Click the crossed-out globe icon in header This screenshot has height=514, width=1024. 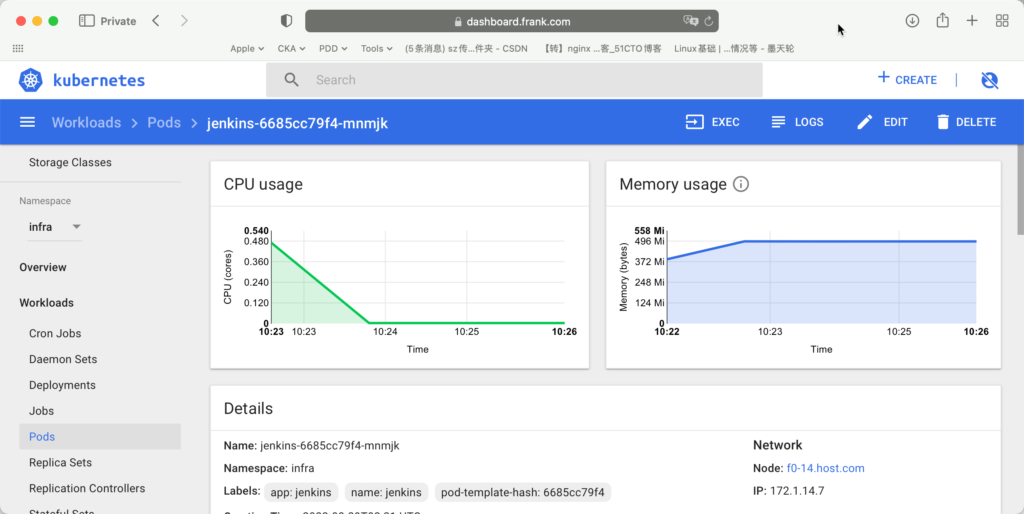point(989,80)
